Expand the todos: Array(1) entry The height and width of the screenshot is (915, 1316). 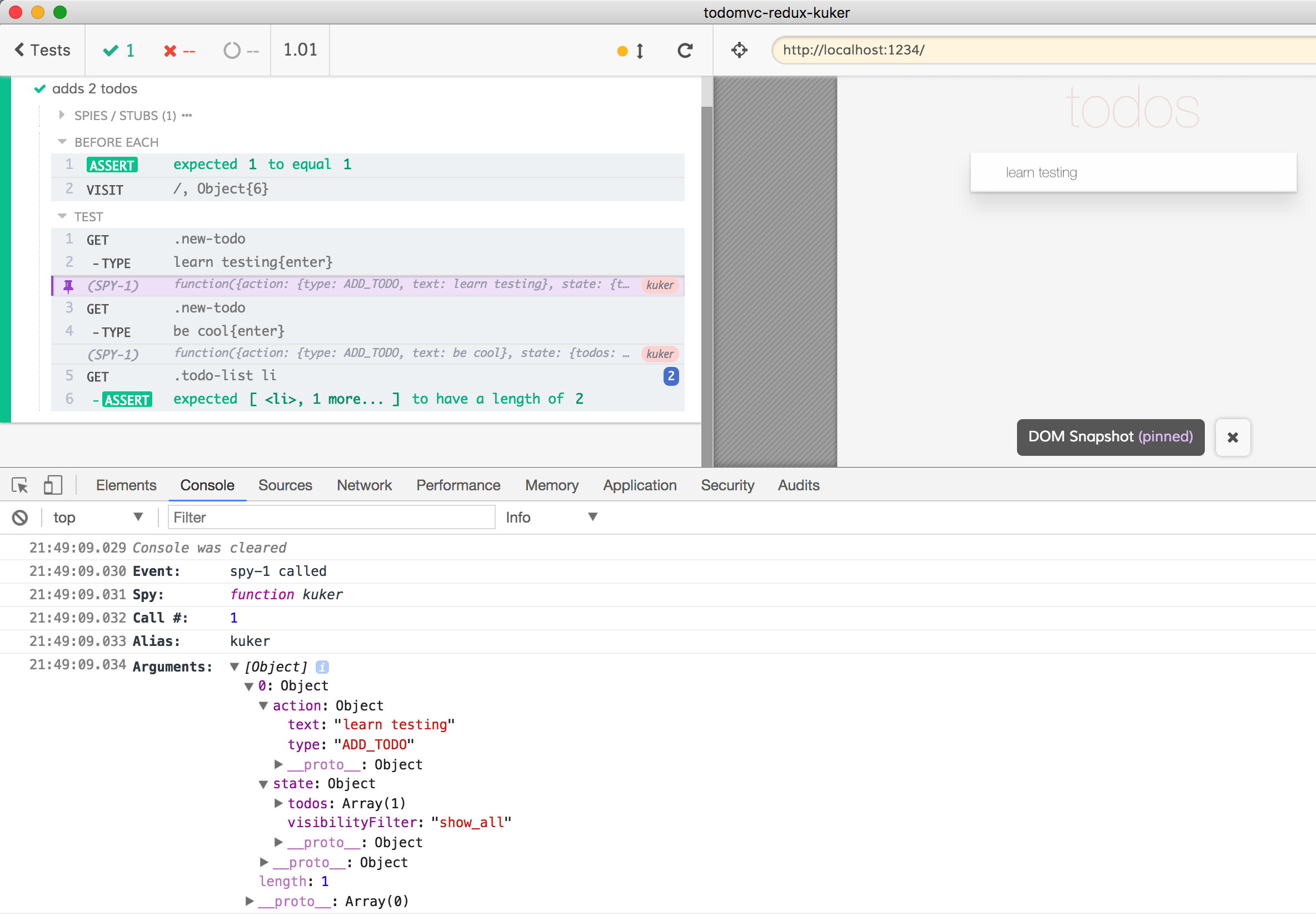tap(278, 803)
